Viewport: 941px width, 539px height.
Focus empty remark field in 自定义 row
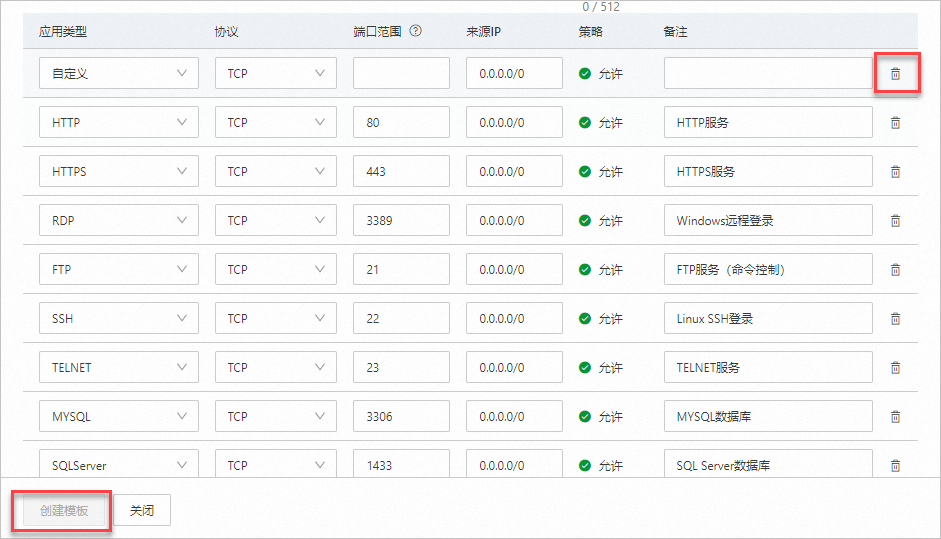coord(768,73)
